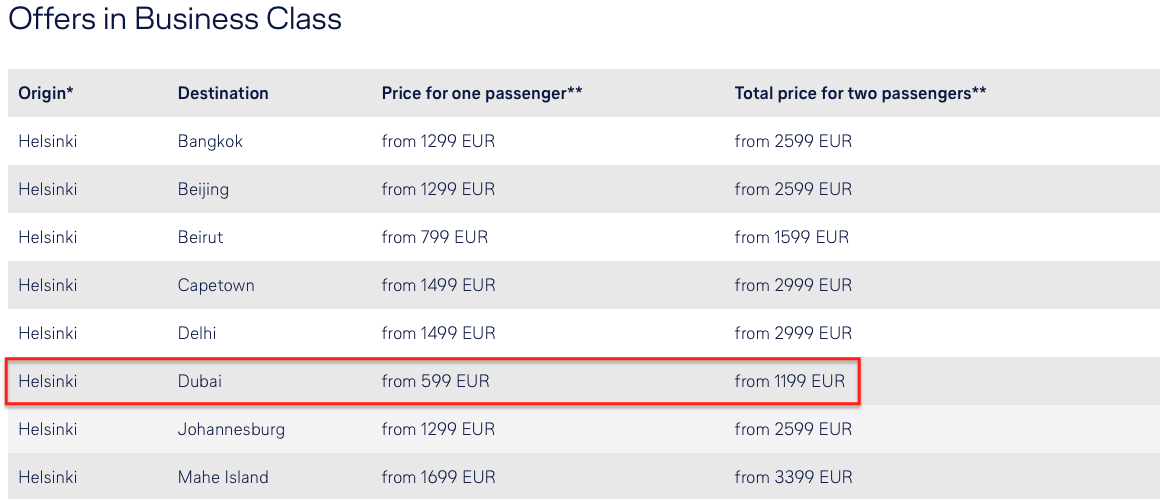Click the from 799 EUR Beirut price
The image size is (1169, 499).
pyautogui.click(x=435, y=237)
